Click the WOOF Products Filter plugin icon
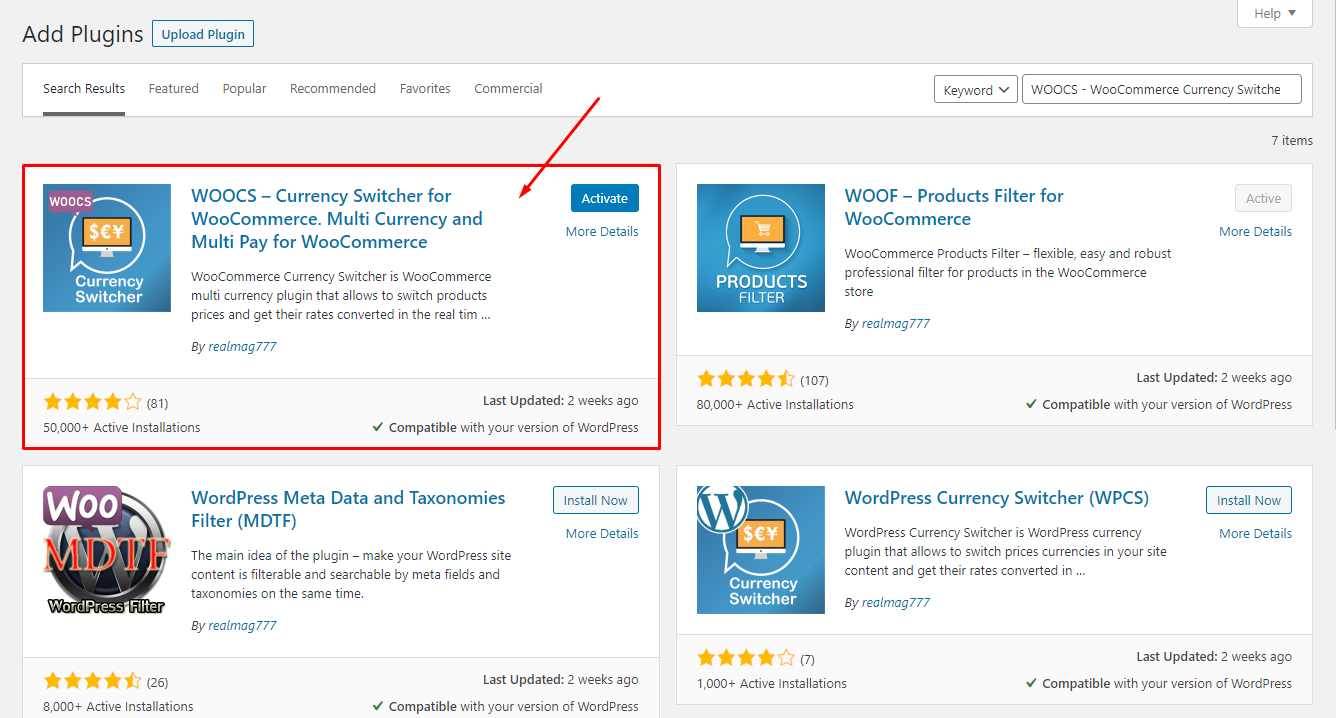This screenshot has width=1336, height=718. pyautogui.click(x=761, y=248)
